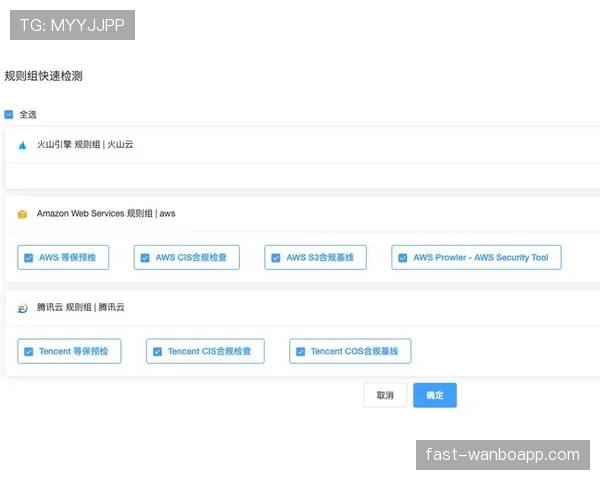Uncheck the Tencent CIS合规检查 checkbox
600x480 pixels.
tap(157, 352)
